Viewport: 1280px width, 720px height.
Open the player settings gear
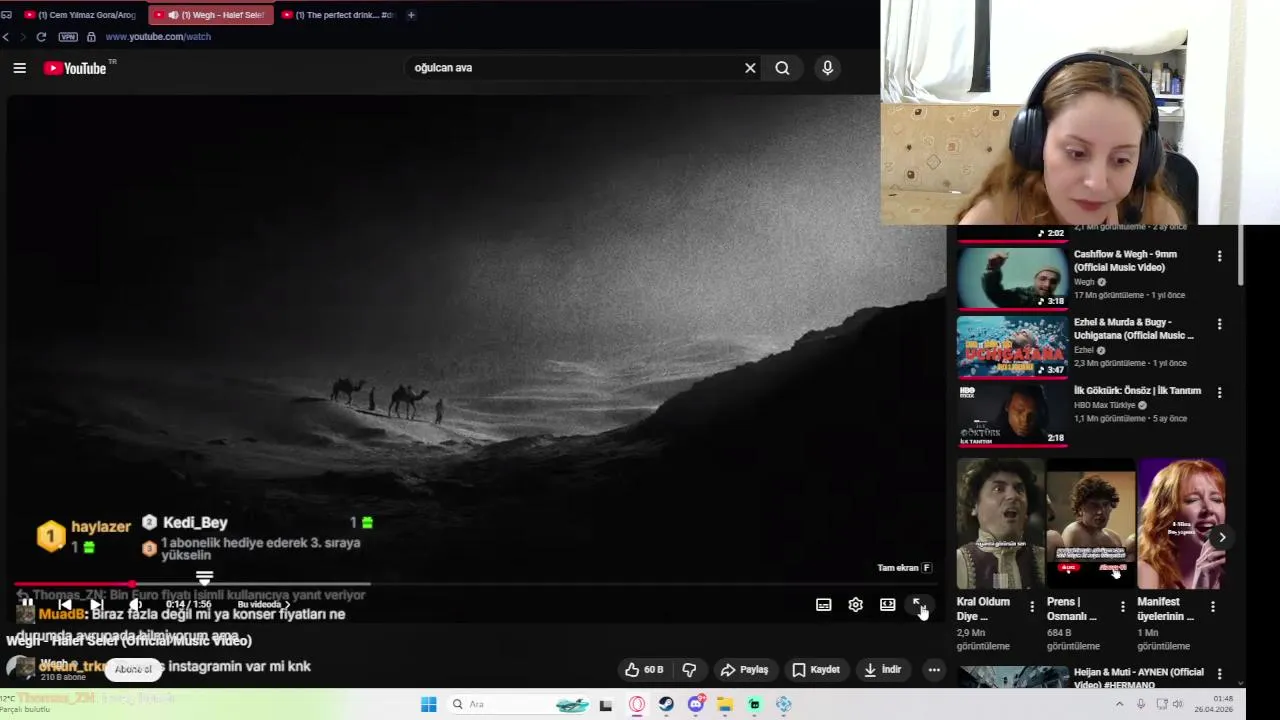click(x=856, y=605)
